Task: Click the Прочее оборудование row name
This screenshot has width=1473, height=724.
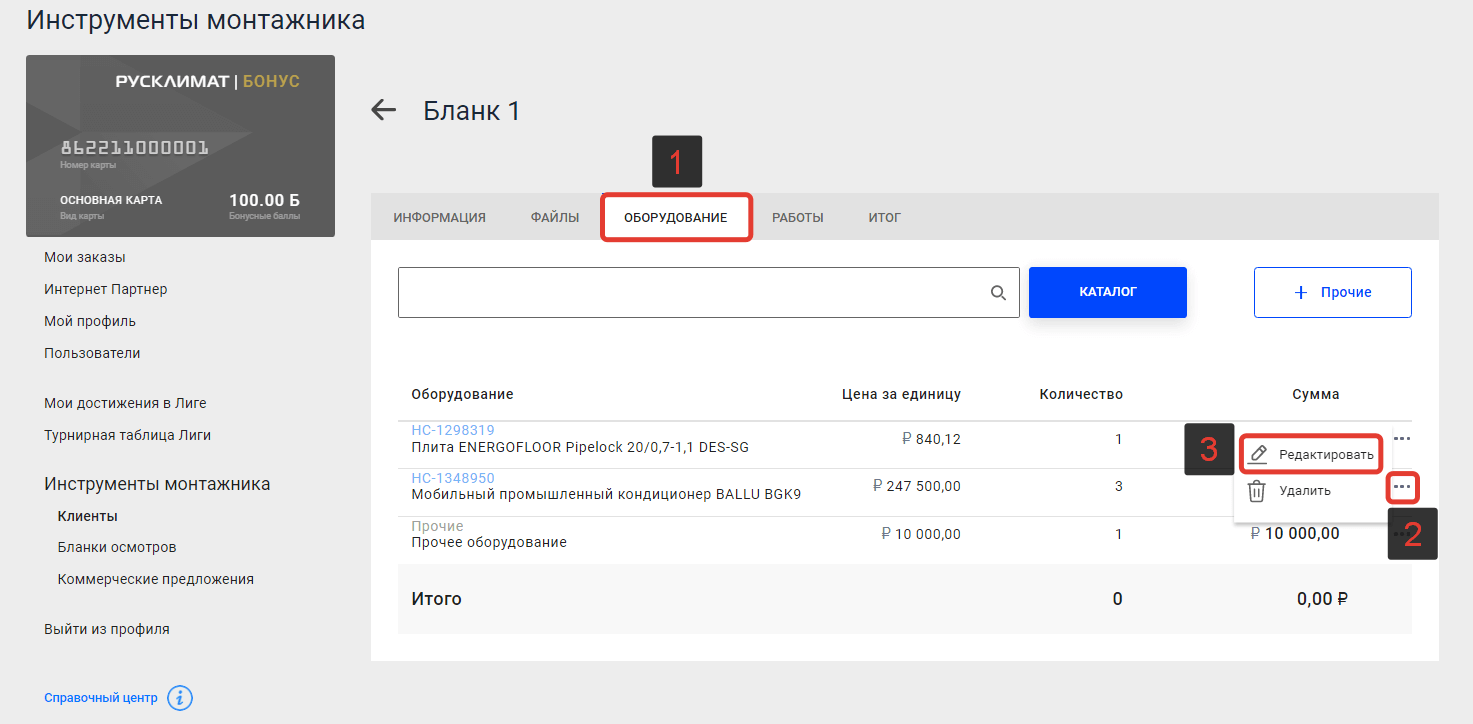Action: click(x=489, y=542)
